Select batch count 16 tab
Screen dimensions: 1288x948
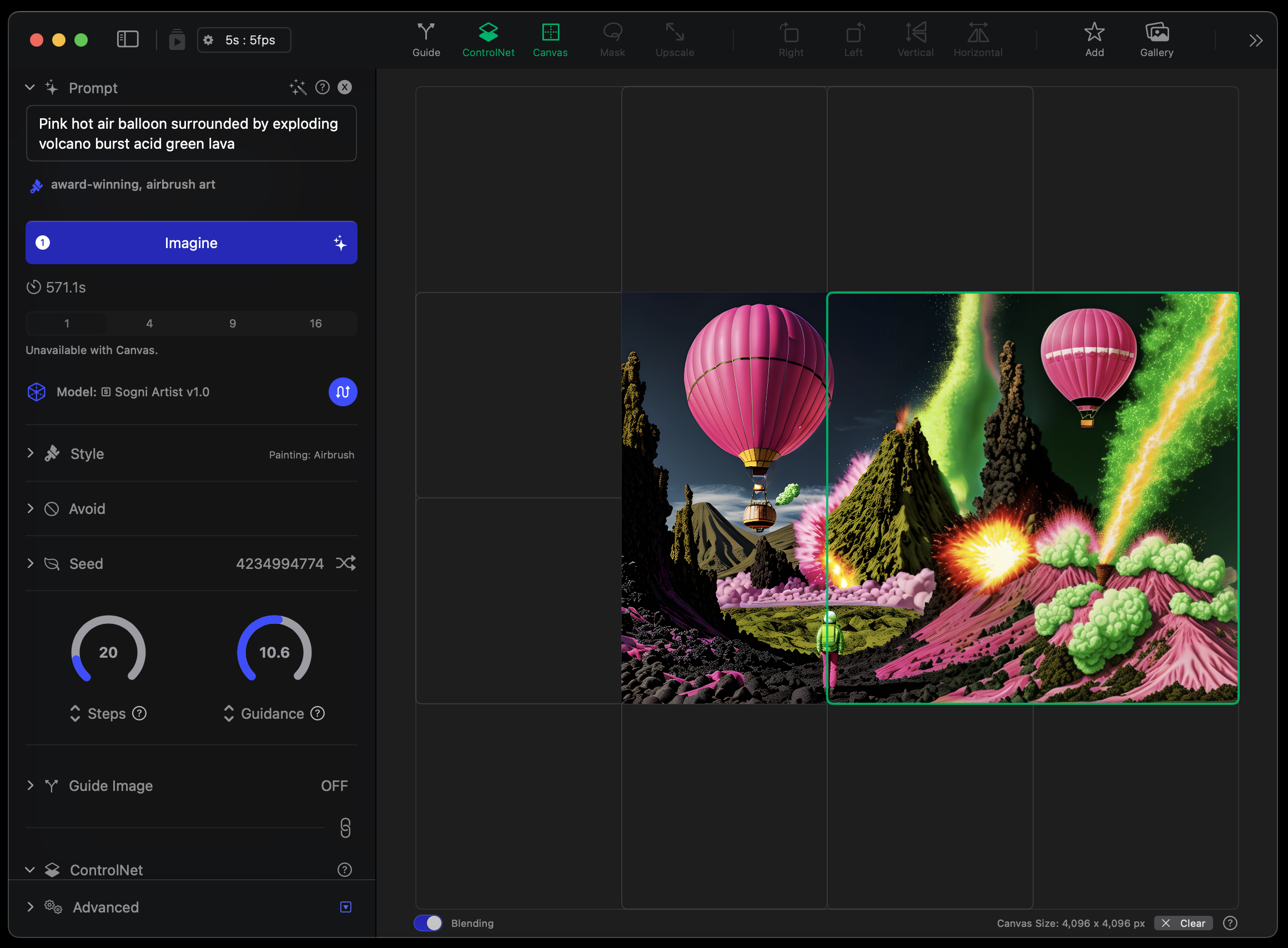point(315,324)
